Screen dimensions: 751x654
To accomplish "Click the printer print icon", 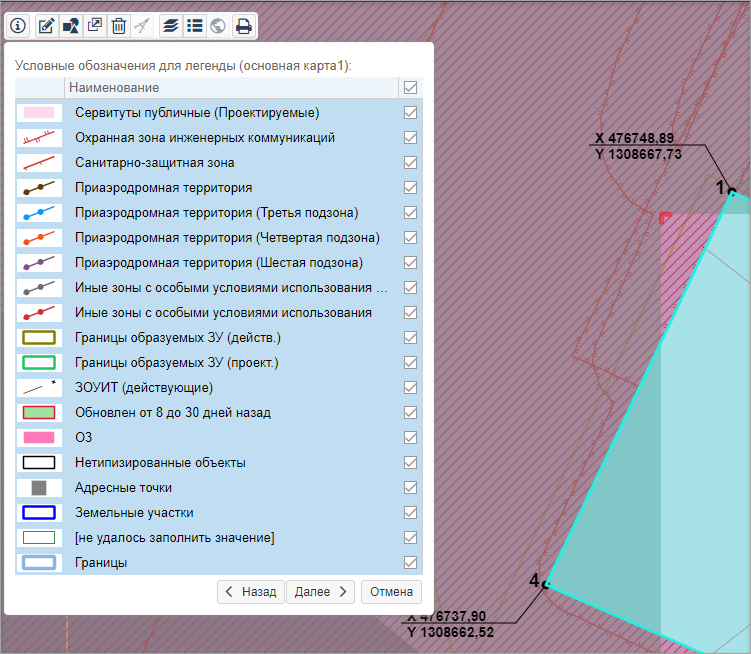I will click(x=243, y=25).
